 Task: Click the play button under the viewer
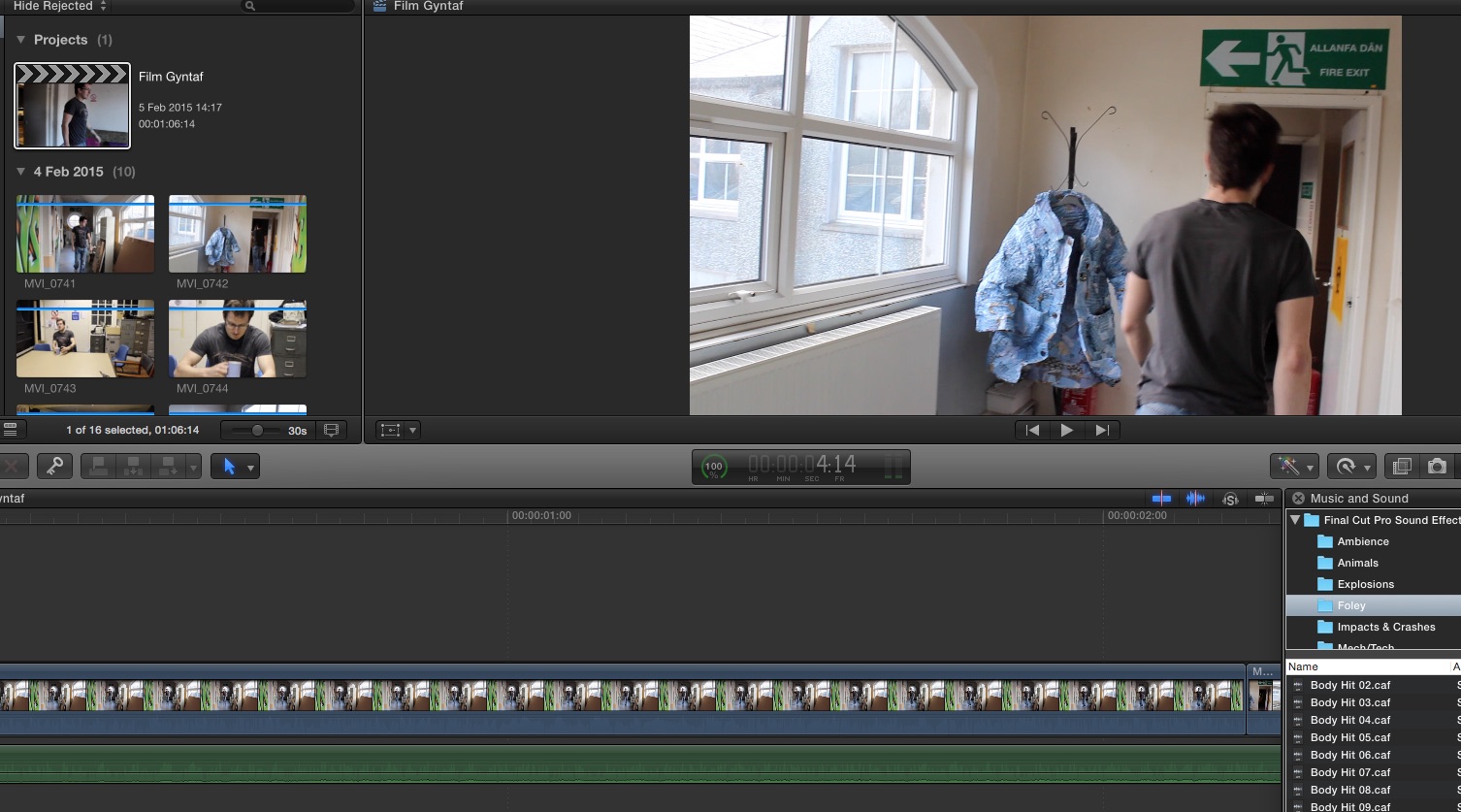pos(1066,430)
